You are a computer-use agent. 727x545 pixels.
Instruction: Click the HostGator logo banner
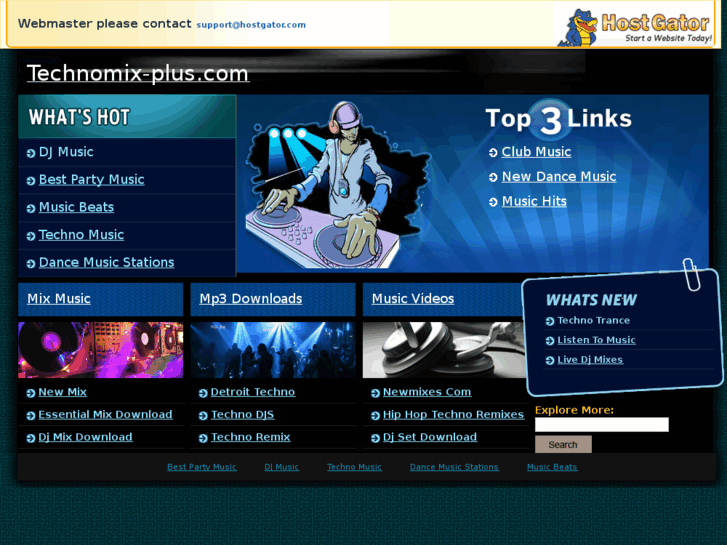pos(636,27)
